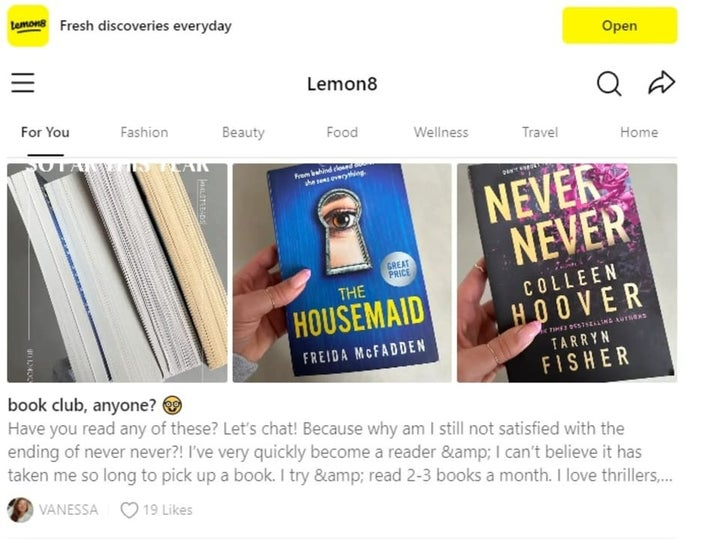
Task: Open the Food tab
Action: [342, 132]
